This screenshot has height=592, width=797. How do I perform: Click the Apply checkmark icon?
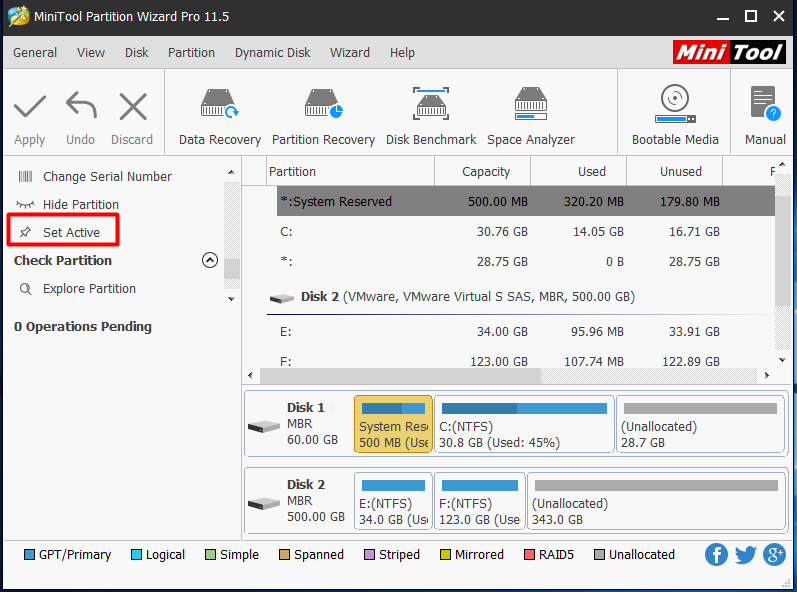[x=29, y=107]
